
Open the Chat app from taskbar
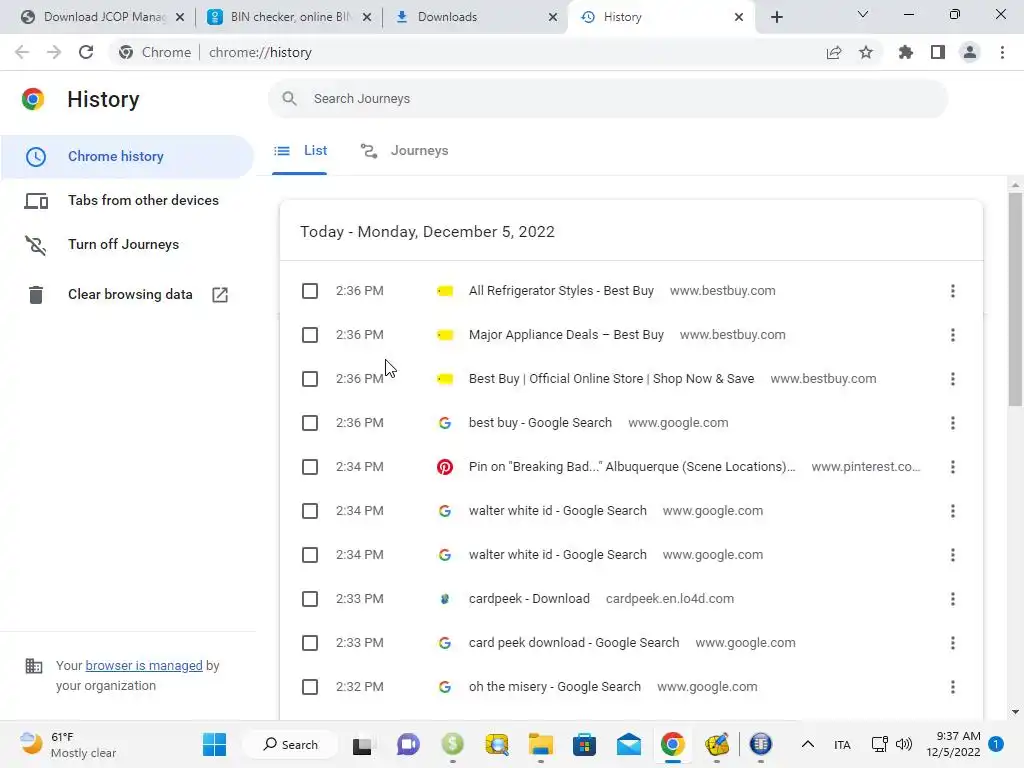tap(408, 744)
